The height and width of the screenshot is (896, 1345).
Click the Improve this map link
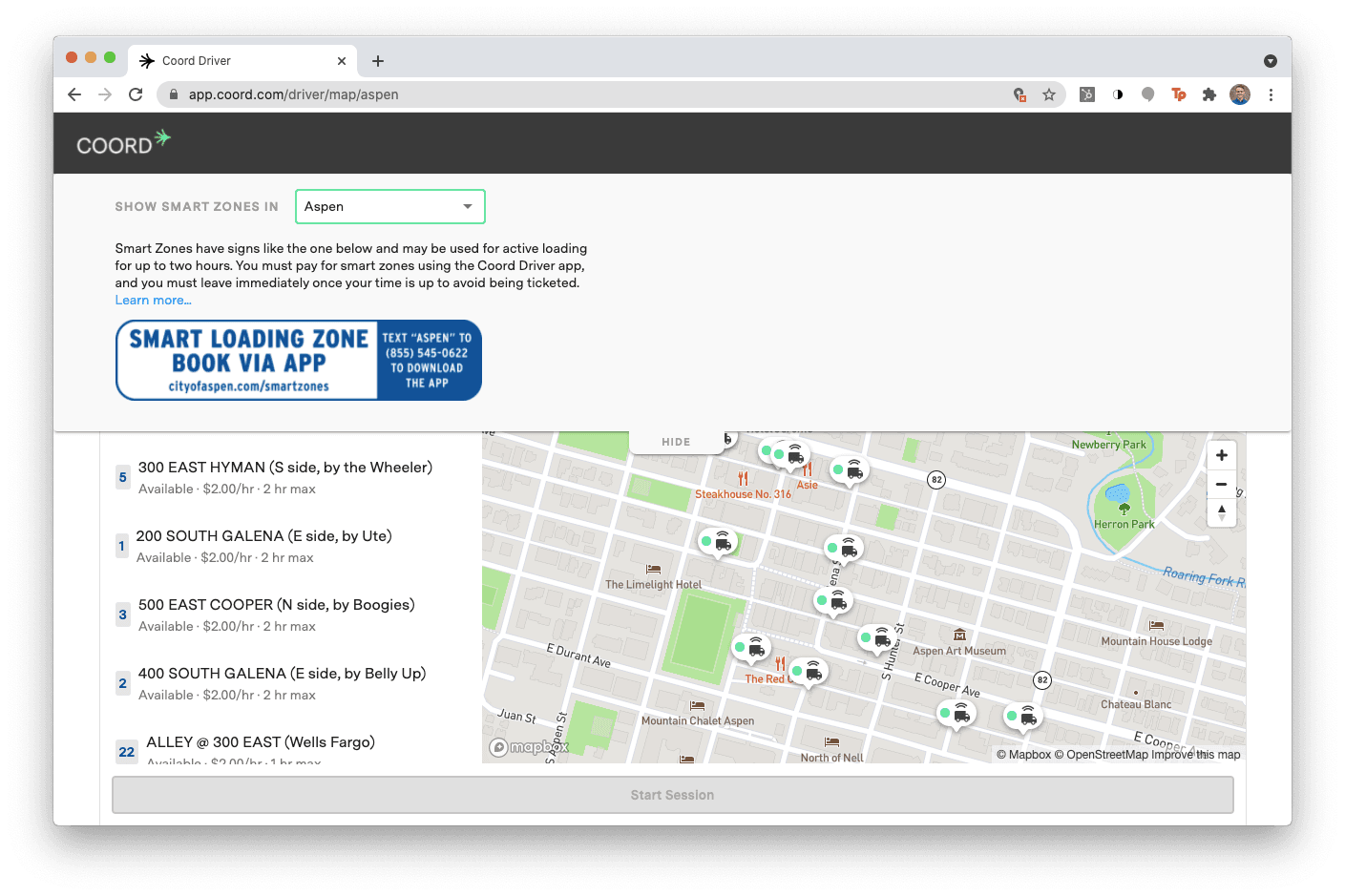pyautogui.click(x=1196, y=755)
